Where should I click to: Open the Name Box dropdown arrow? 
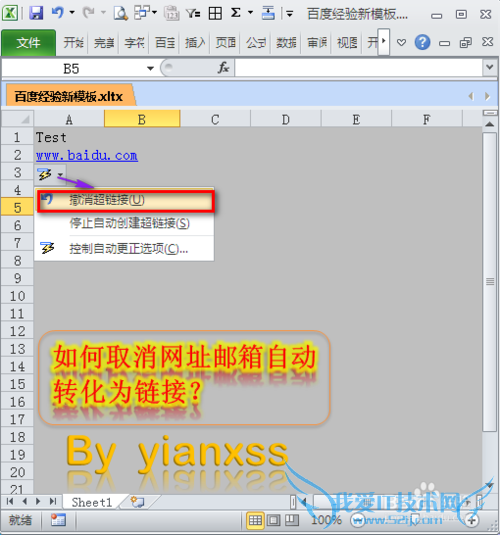point(150,69)
